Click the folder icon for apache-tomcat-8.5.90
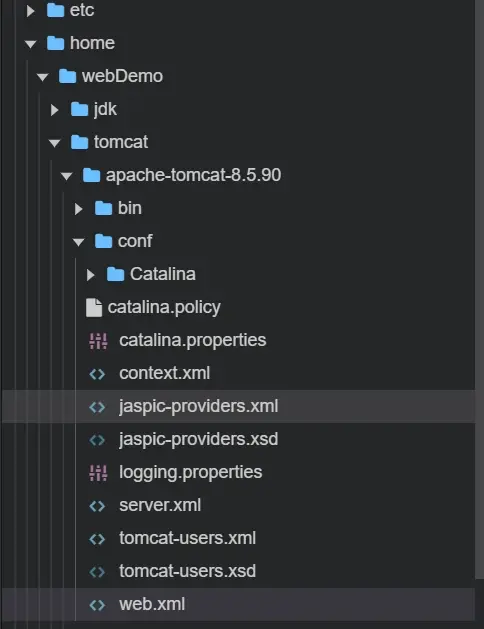Screen dimensions: 484x629 (x=91, y=175)
